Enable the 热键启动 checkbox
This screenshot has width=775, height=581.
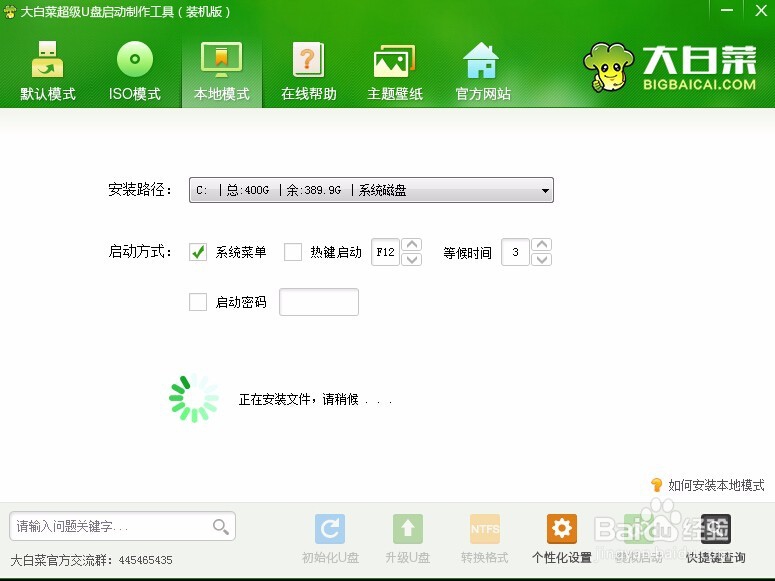(293, 252)
